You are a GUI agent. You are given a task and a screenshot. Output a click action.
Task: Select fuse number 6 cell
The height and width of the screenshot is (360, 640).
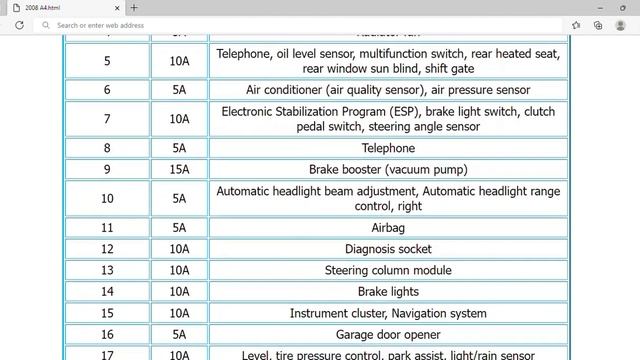tap(107, 90)
